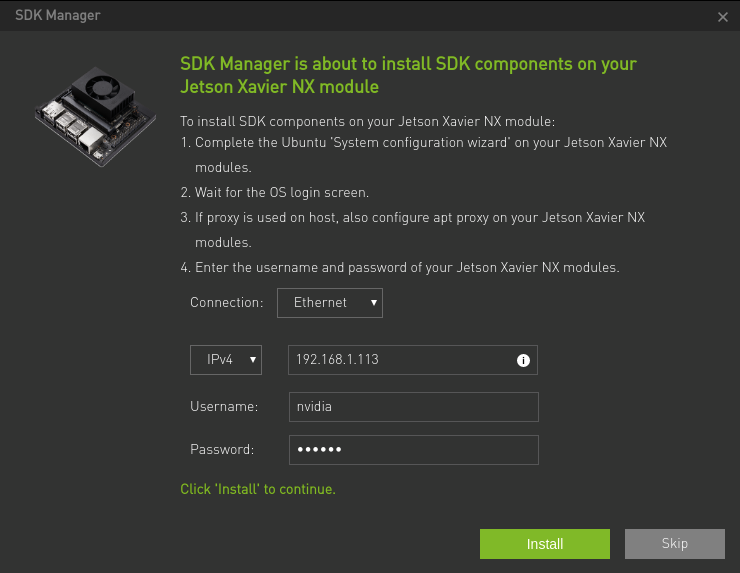Click the 'SDK Manager' window title text

(58, 15)
